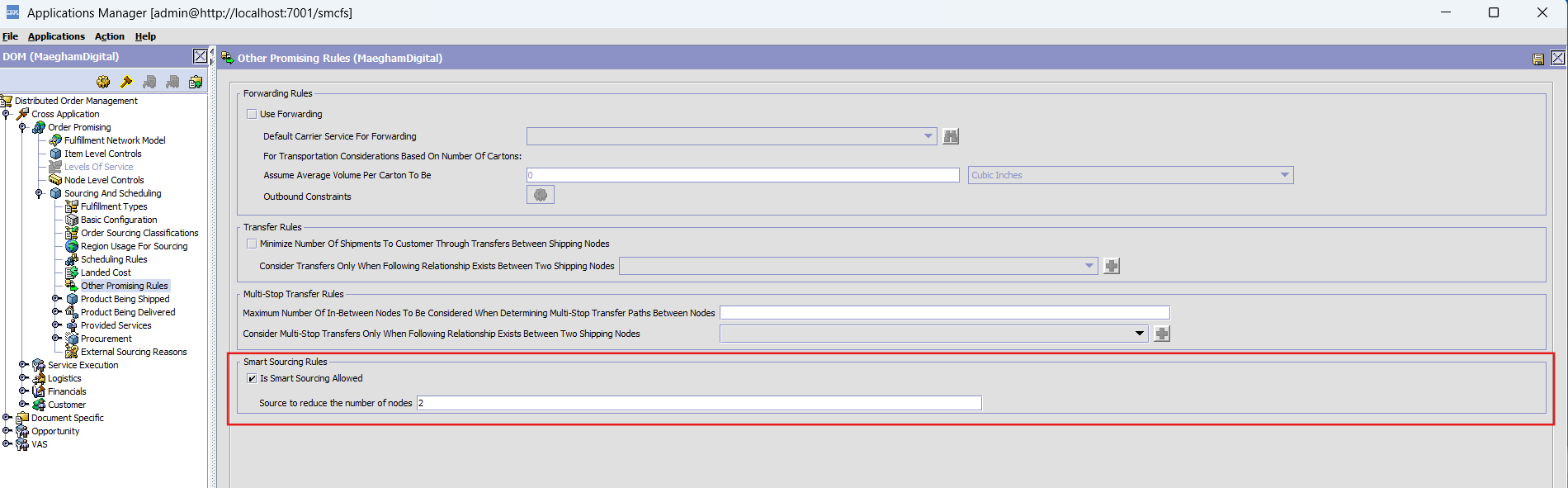Click the Source to reduce nodes field
This screenshot has width=1568, height=488.
698,403
